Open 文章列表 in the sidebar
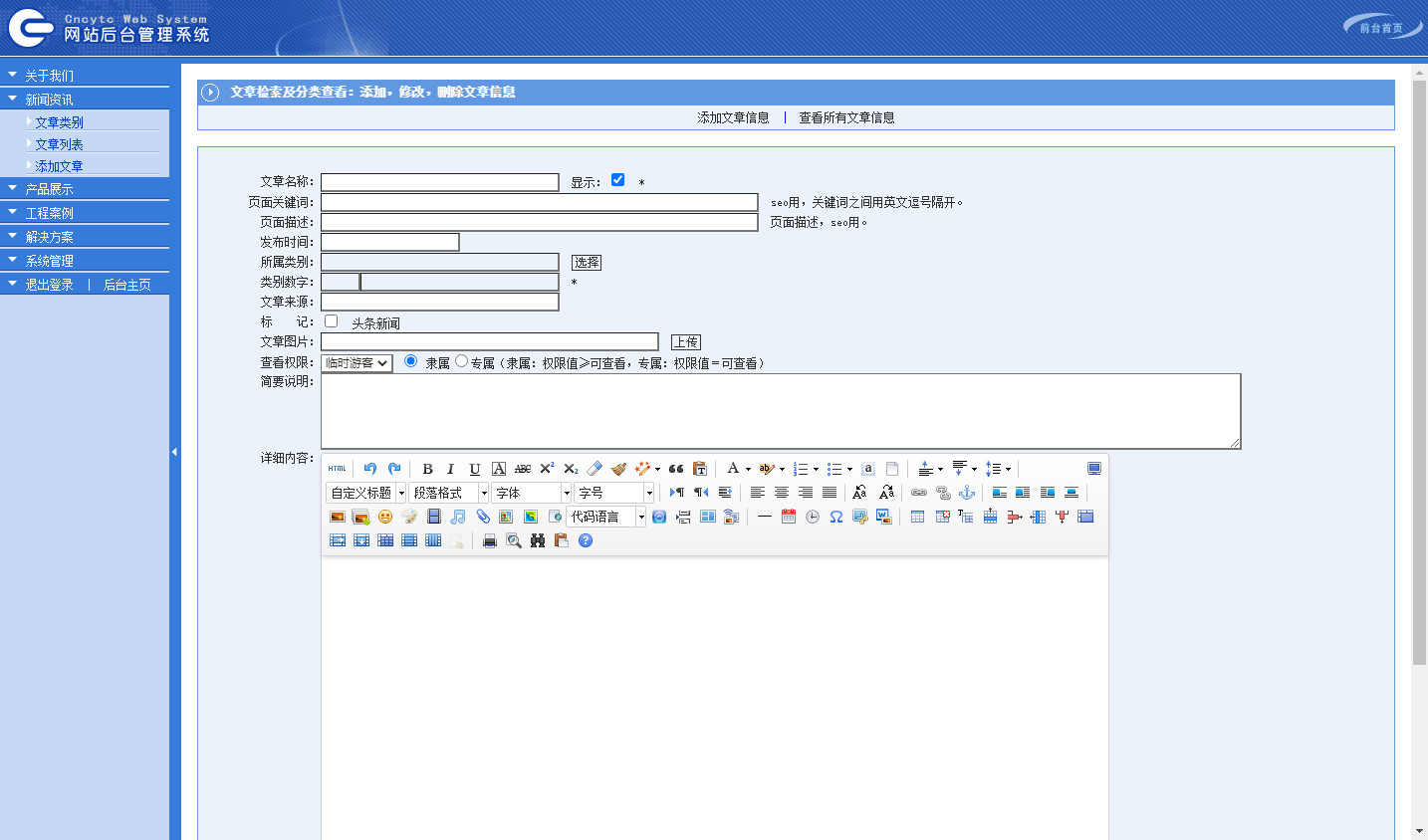Image resolution: width=1428 pixels, height=840 pixels. pos(59,144)
